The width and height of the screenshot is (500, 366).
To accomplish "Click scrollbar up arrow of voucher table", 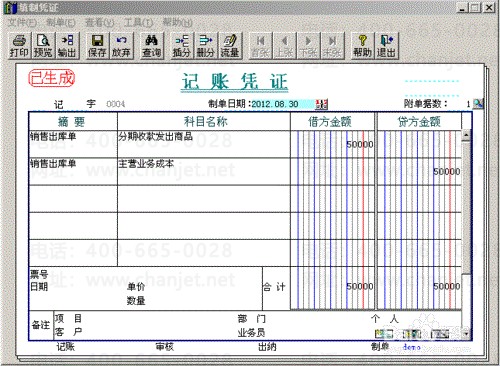I will (x=466, y=135).
